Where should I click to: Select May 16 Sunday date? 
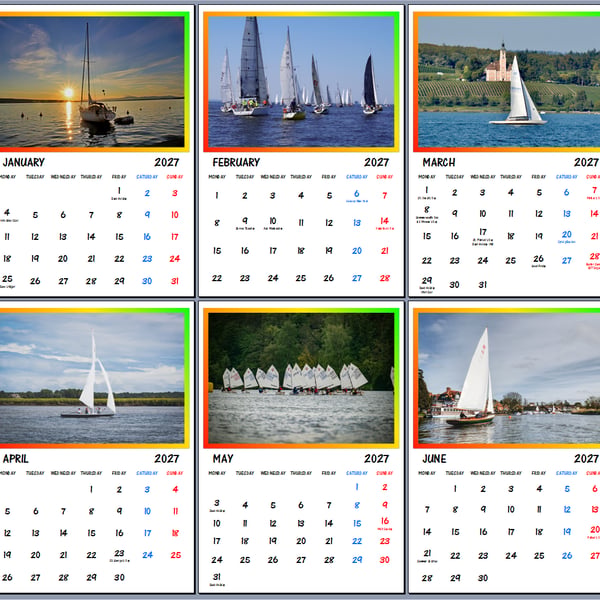385,523
